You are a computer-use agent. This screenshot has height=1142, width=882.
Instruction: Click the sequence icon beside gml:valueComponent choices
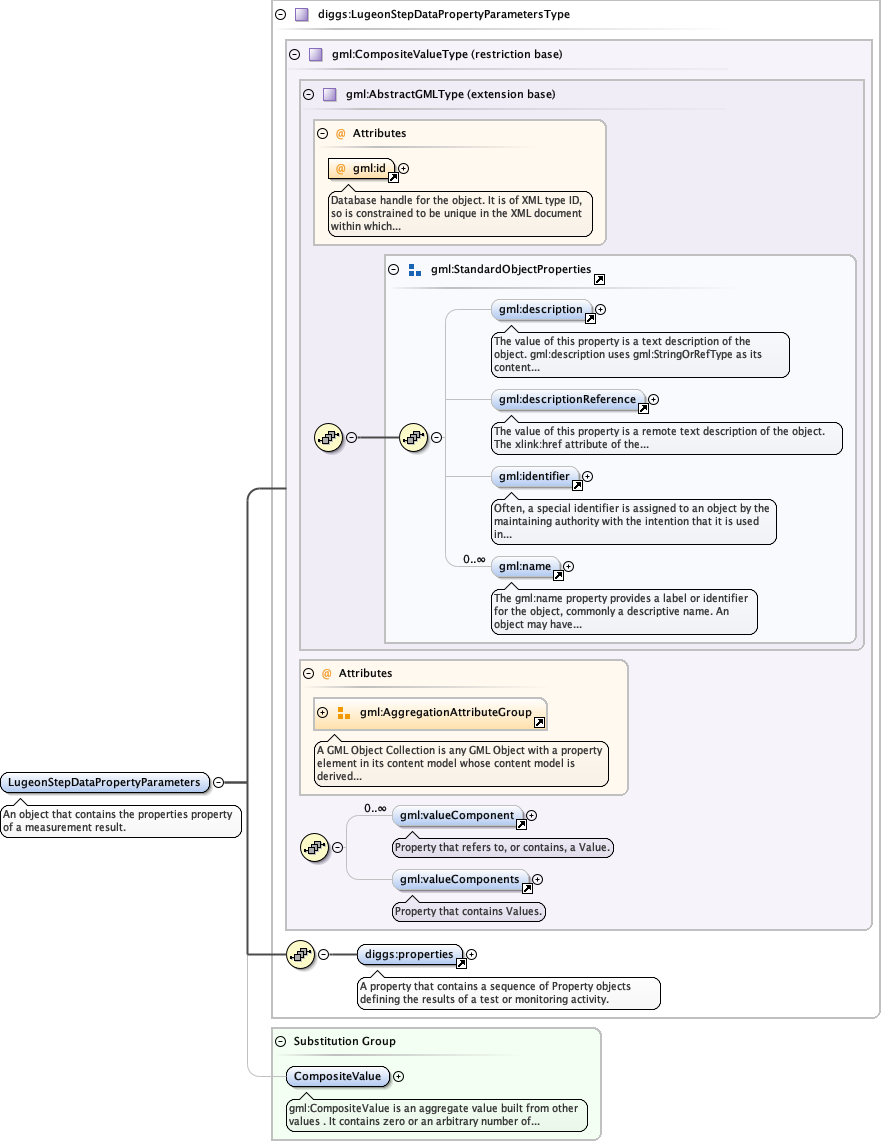pos(315,847)
